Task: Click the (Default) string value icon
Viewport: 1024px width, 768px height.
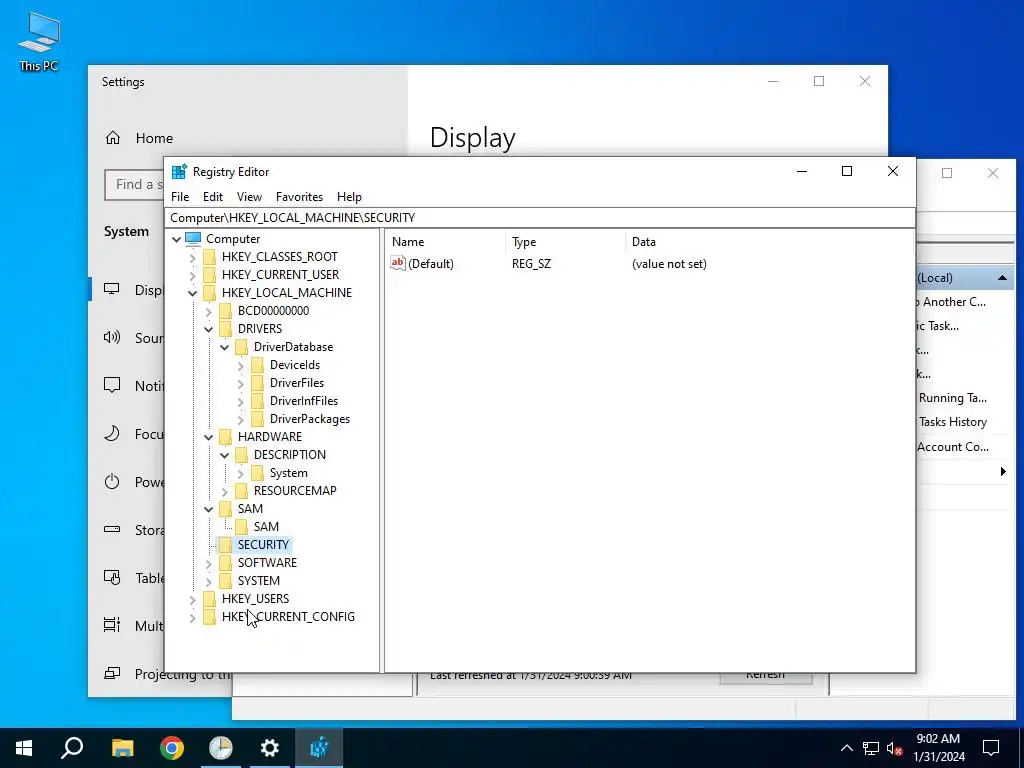Action: pos(398,263)
